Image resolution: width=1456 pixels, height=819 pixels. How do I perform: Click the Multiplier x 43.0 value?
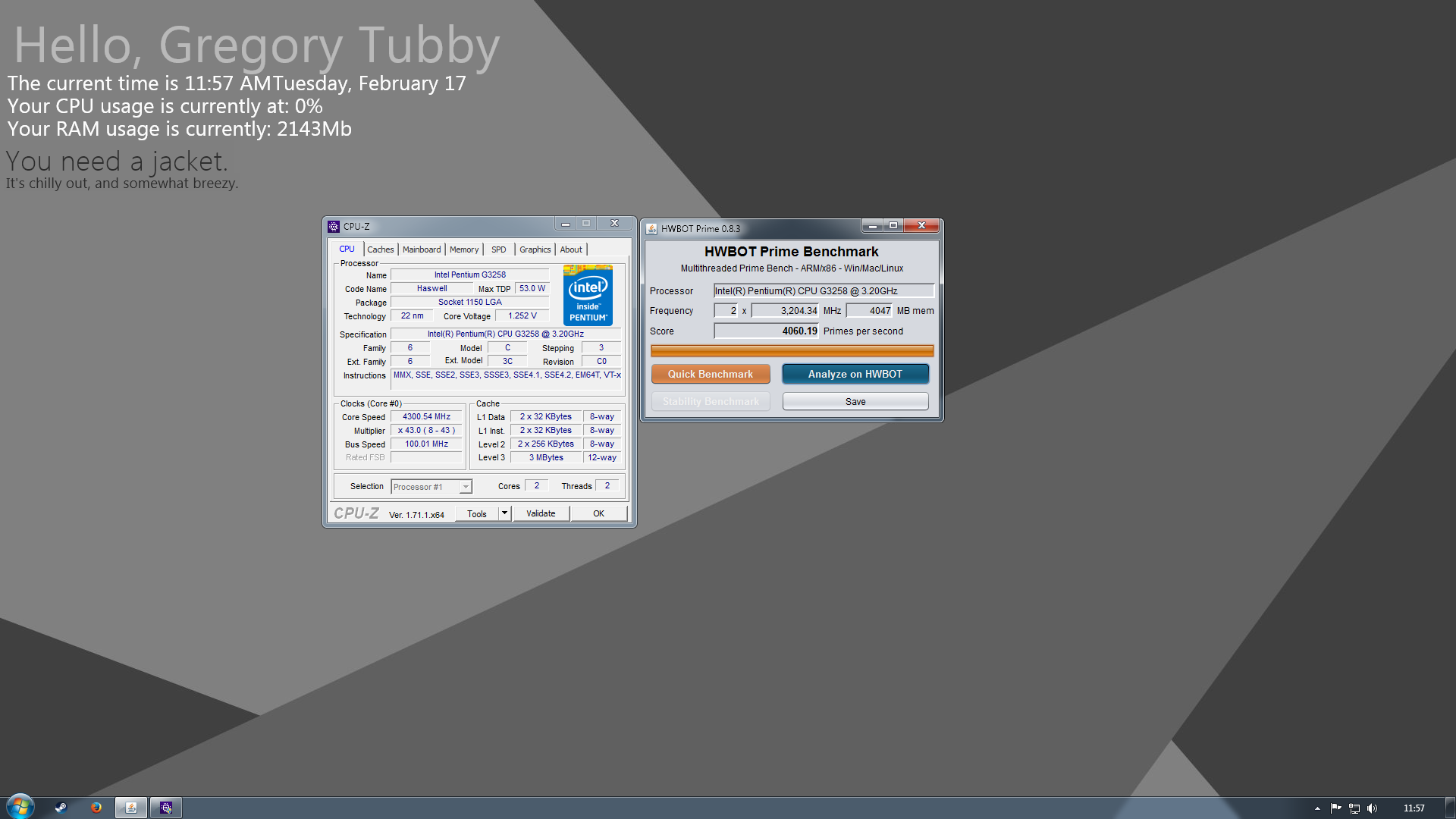coord(426,431)
